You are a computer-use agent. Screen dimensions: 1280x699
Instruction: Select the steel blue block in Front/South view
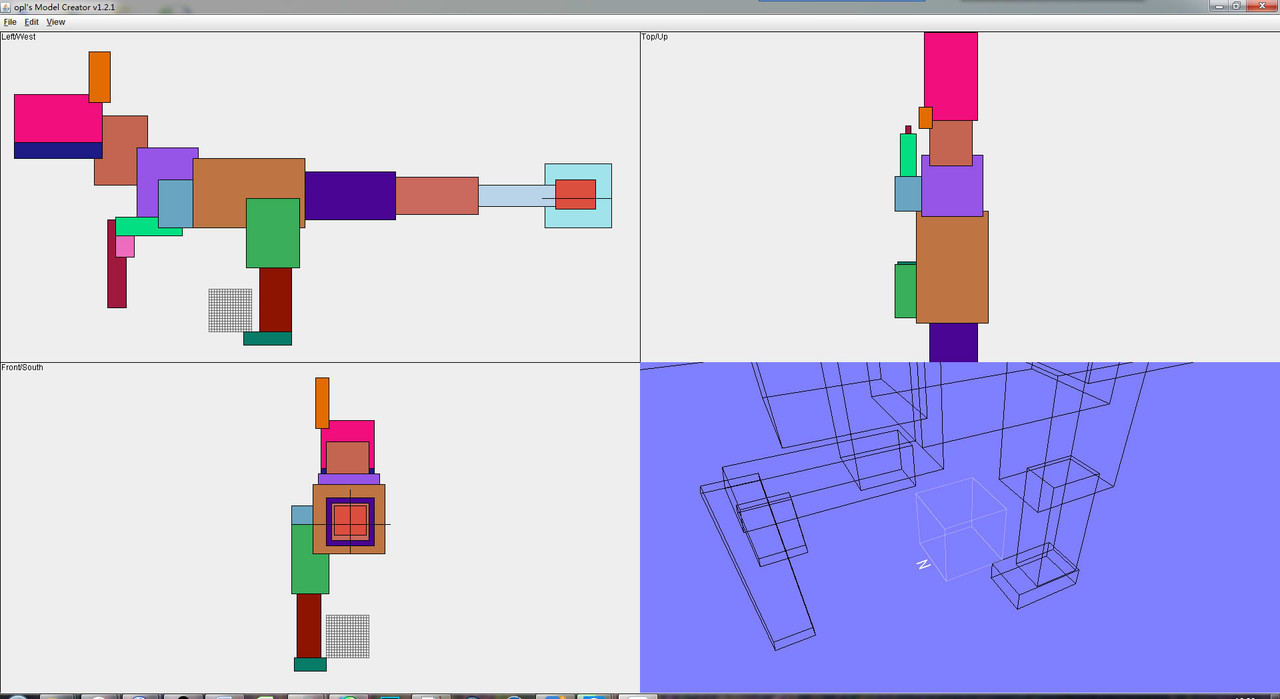pos(302,515)
